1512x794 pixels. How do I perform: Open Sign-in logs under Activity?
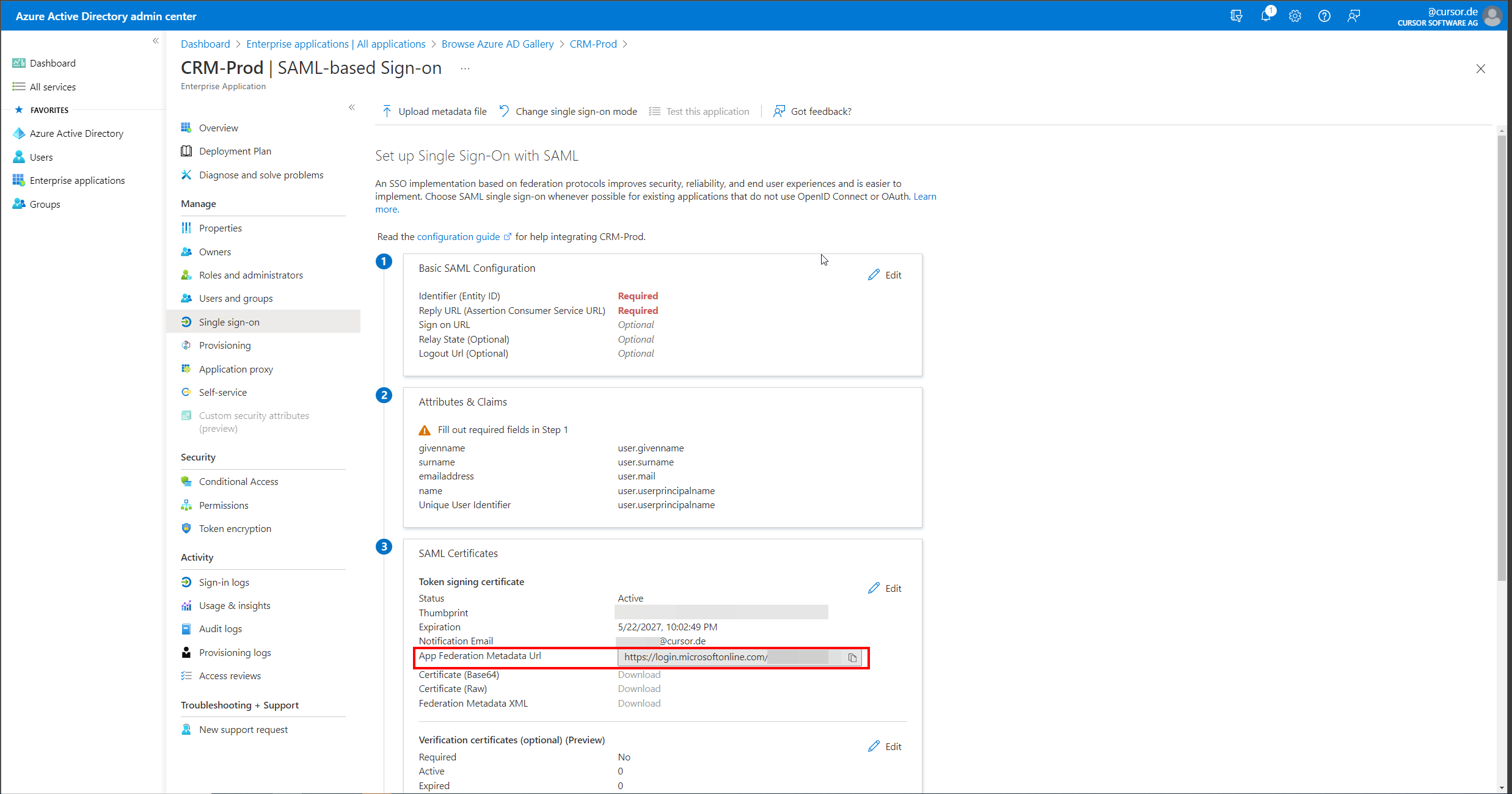point(224,581)
